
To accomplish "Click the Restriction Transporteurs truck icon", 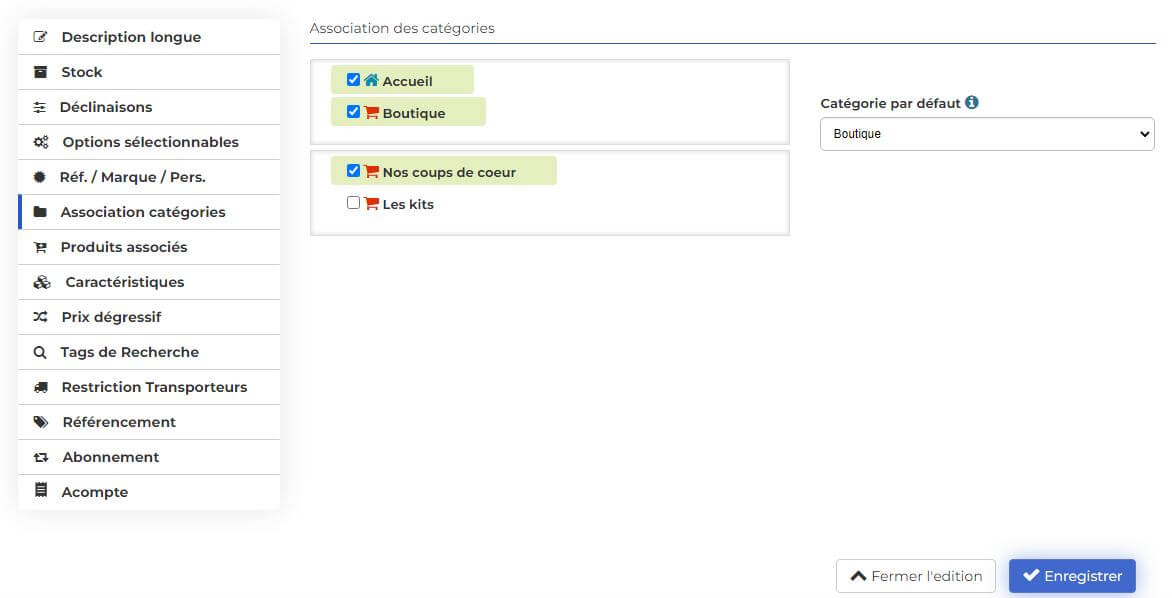I will pyautogui.click(x=41, y=387).
